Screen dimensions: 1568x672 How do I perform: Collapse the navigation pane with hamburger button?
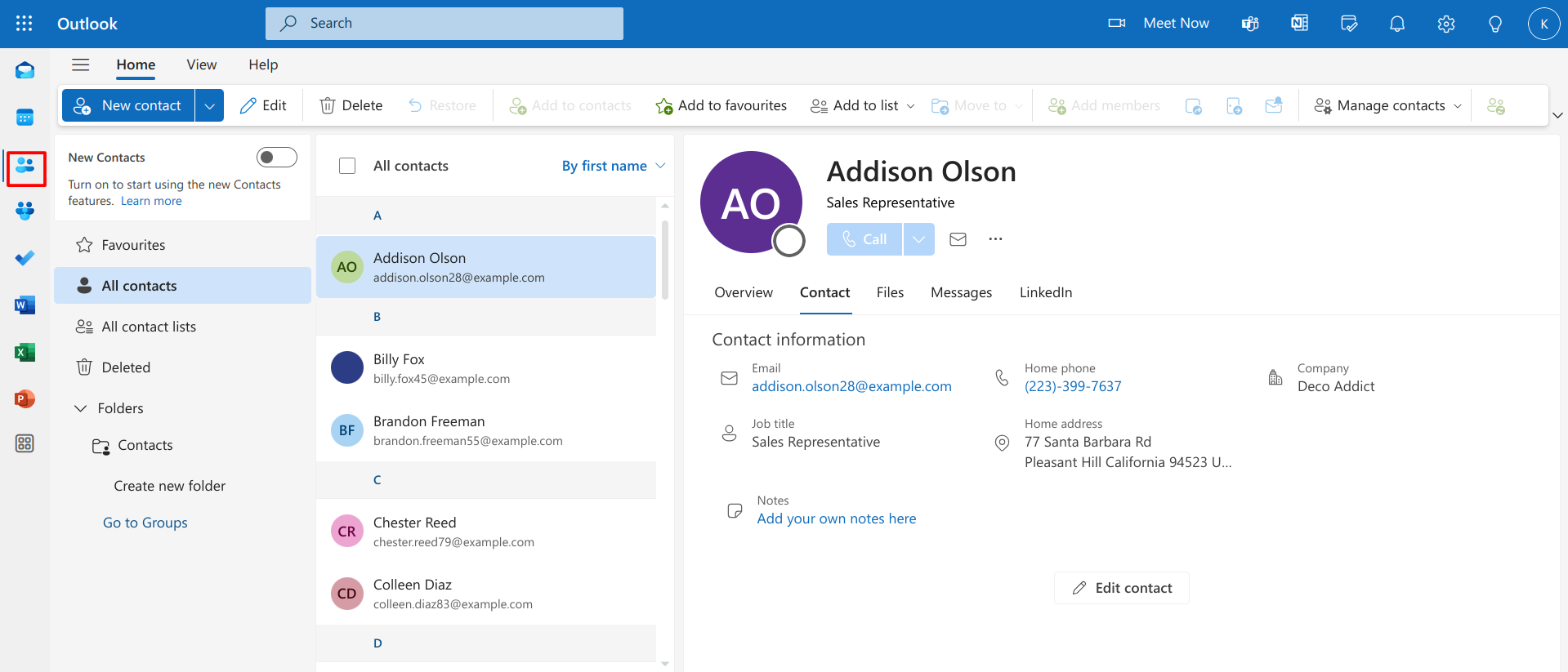tap(80, 65)
